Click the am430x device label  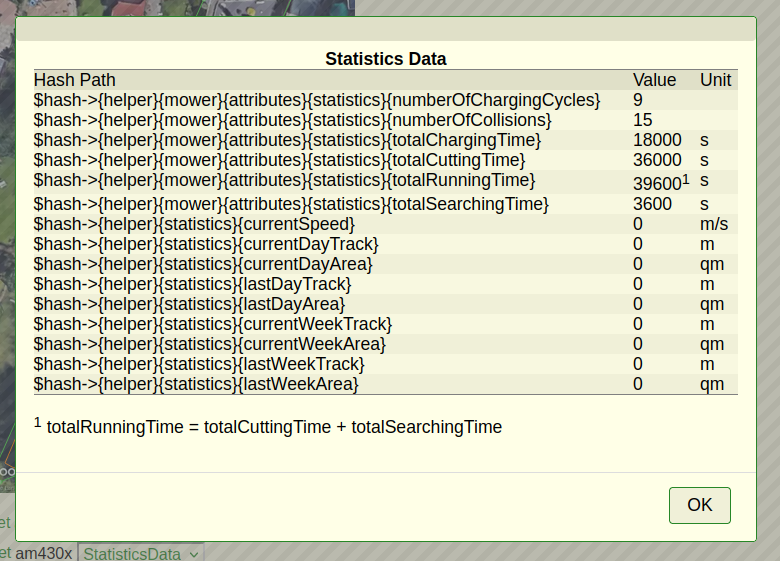coord(44,553)
